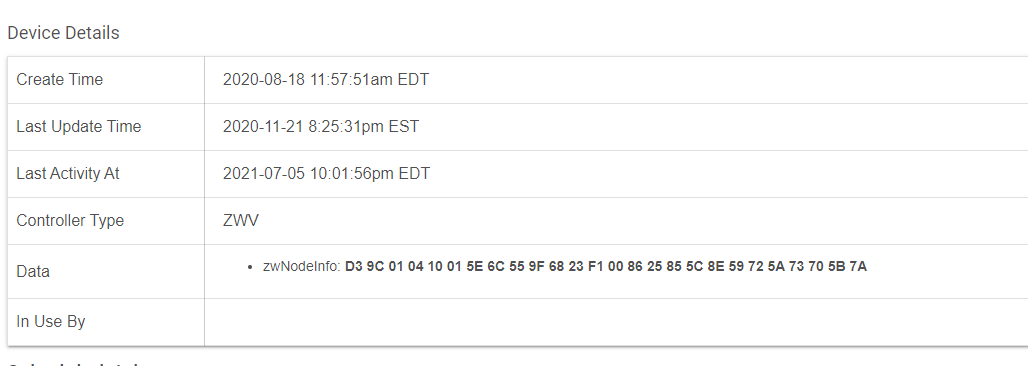Select the Data row label
The height and width of the screenshot is (366, 1028).
click(x=33, y=272)
